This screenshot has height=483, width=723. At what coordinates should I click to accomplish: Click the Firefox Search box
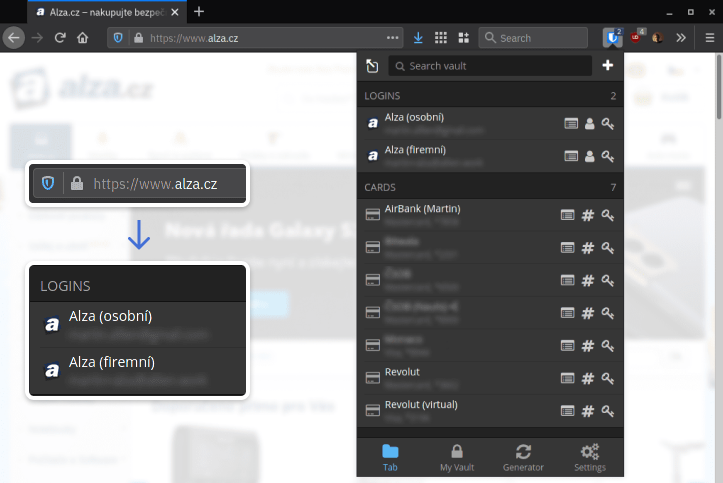click(x=533, y=38)
